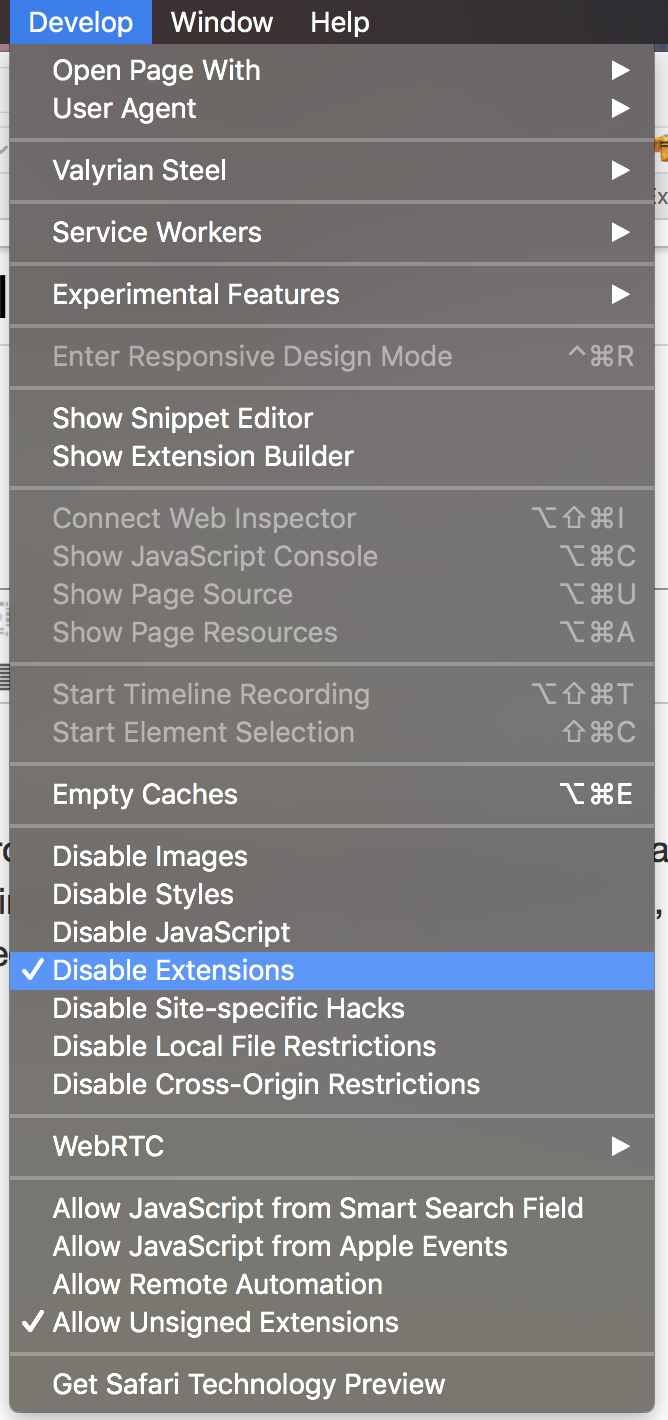Expand the Experimental Features submenu
Viewport: 668px width, 1420px height.
coord(196,294)
